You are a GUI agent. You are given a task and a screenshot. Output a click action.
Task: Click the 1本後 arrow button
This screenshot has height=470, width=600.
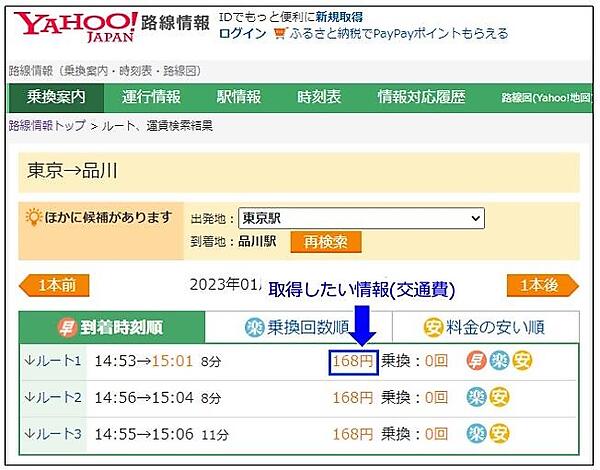point(543,286)
